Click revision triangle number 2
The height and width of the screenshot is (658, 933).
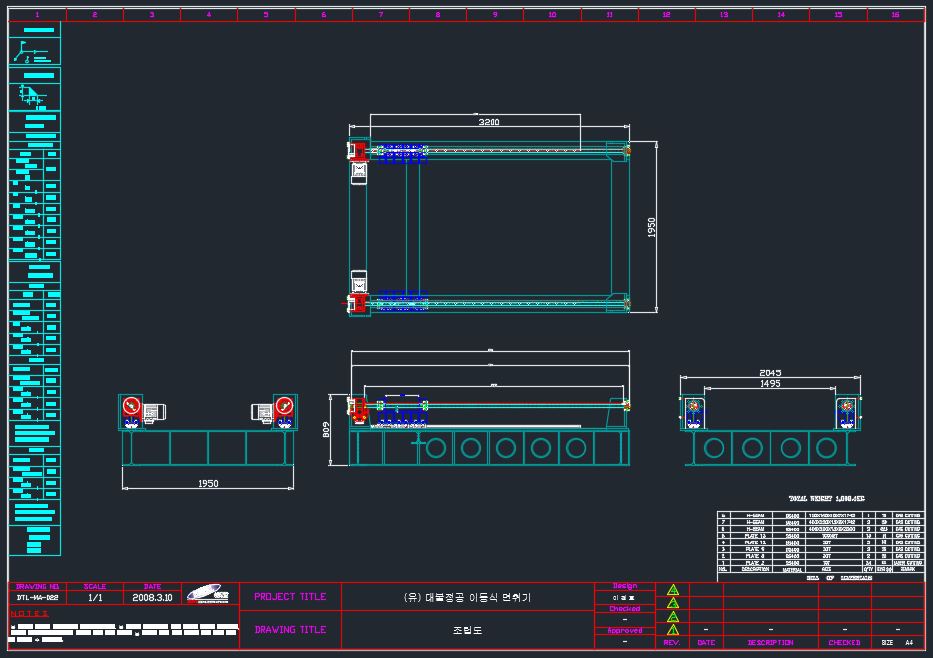[673, 616]
